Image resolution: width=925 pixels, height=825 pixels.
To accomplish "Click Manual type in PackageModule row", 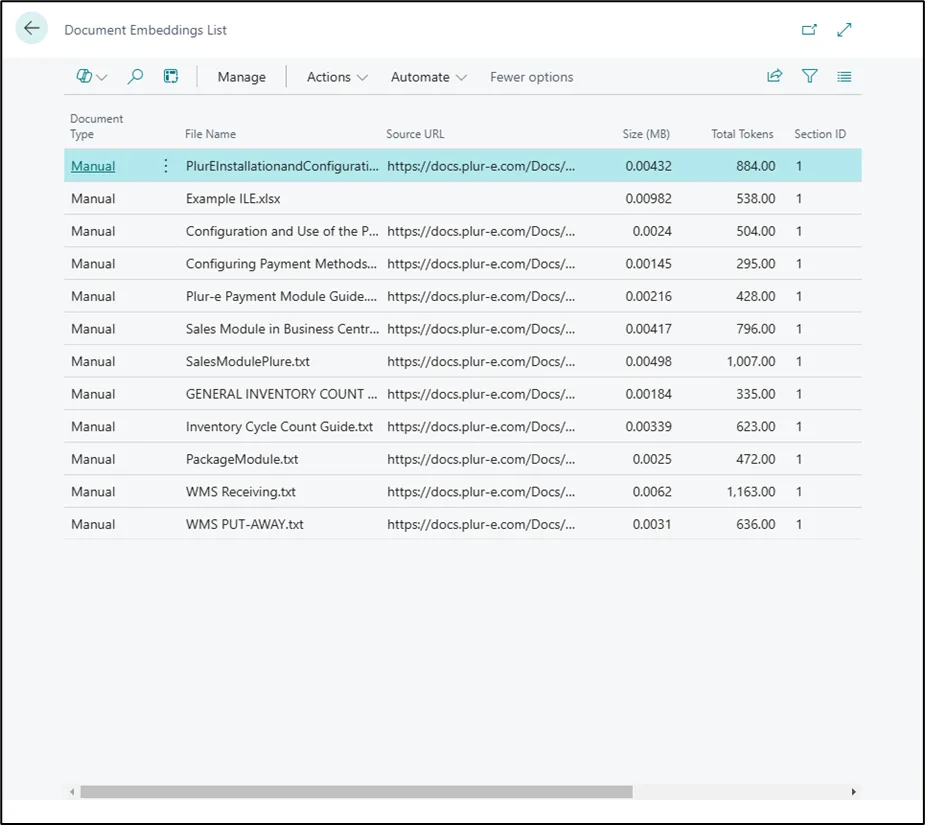I will tap(93, 459).
